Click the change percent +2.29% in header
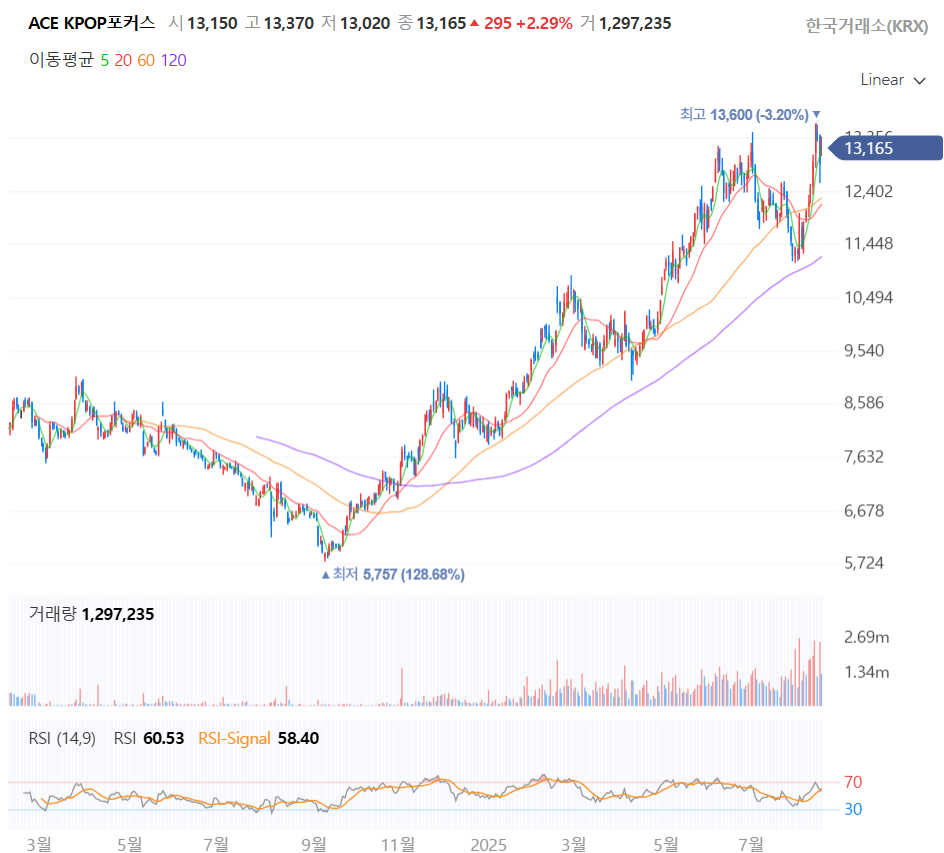 point(544,23)
